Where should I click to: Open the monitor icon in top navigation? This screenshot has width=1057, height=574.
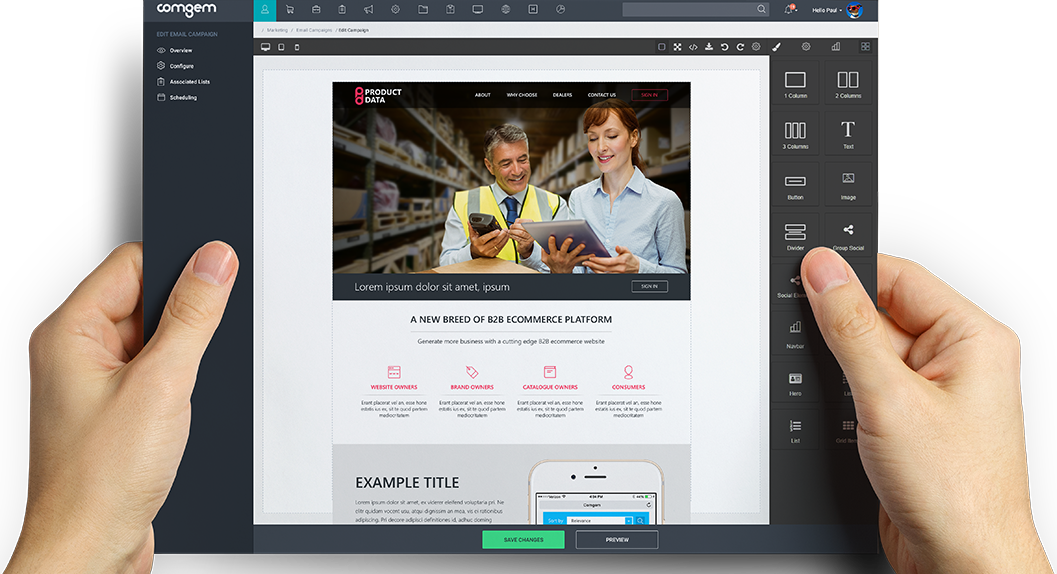click(477, 9)
